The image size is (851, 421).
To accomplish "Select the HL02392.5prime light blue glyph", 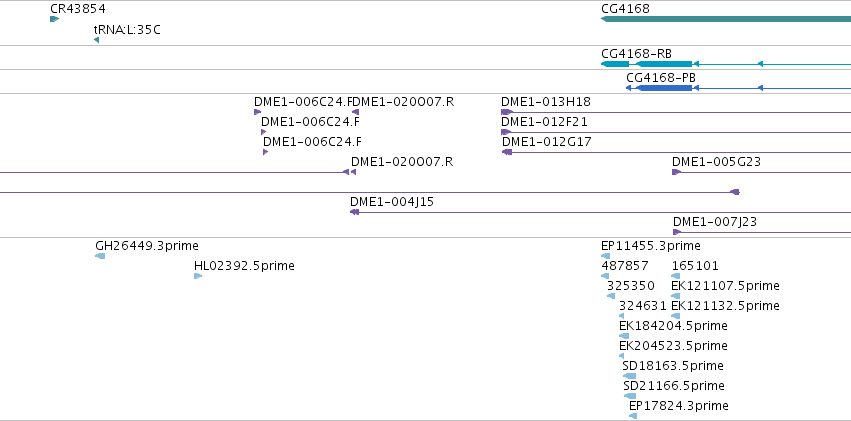I will click(198, 276).
